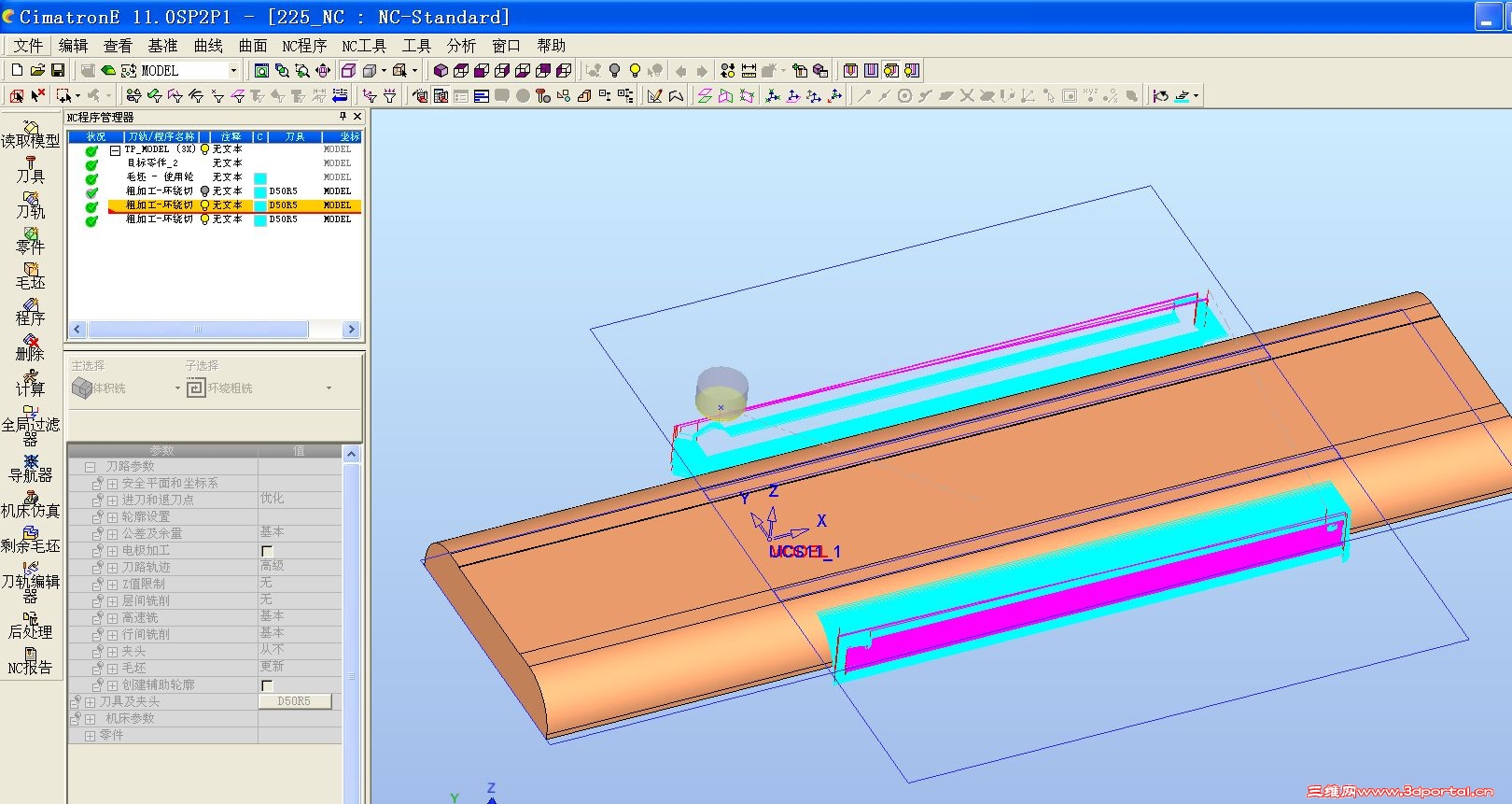Close the NC程序管理器 panel

(357, 117)
